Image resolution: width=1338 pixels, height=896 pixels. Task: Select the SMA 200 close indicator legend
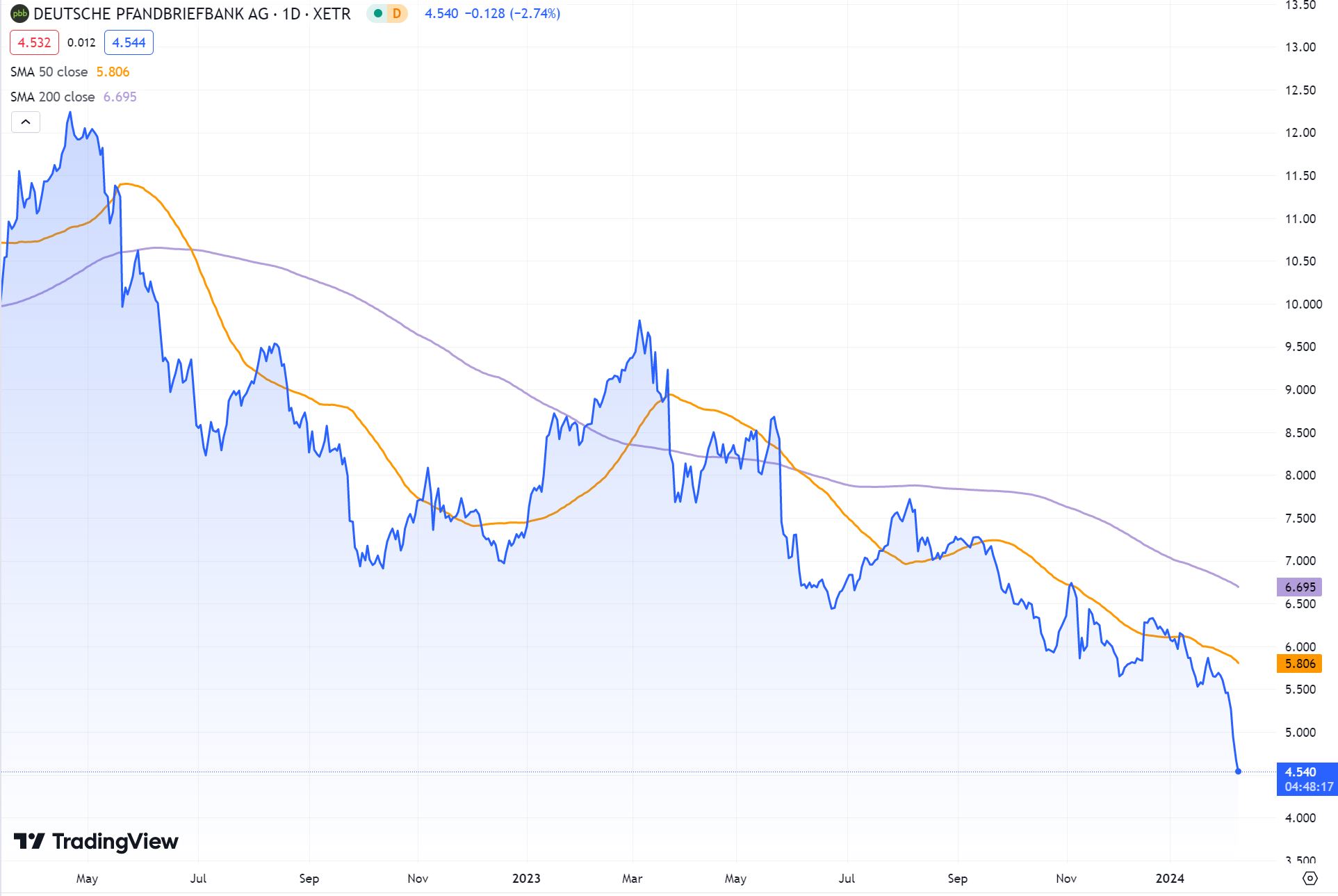point(52,97)
